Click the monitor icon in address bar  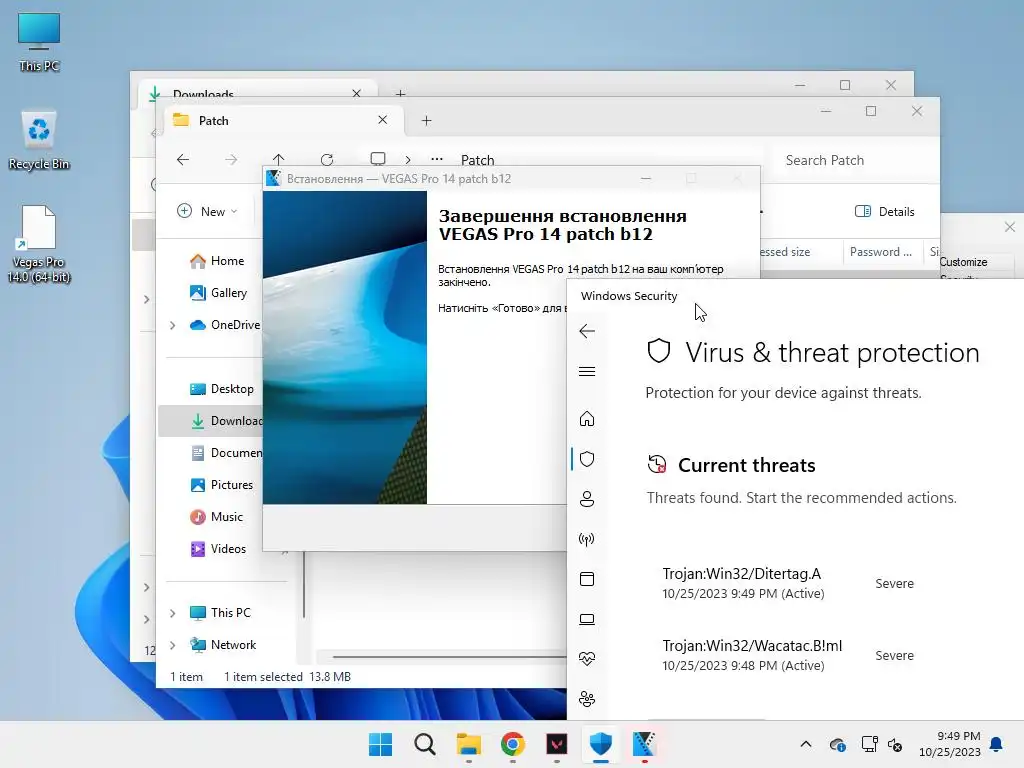[377, 159]
